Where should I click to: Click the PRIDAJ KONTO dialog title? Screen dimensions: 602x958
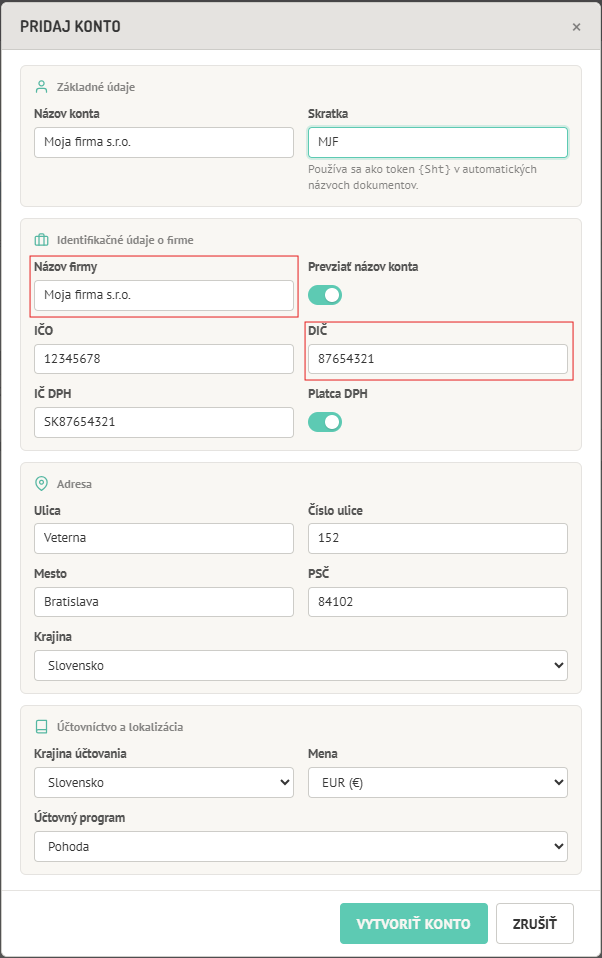click(70, 26)
